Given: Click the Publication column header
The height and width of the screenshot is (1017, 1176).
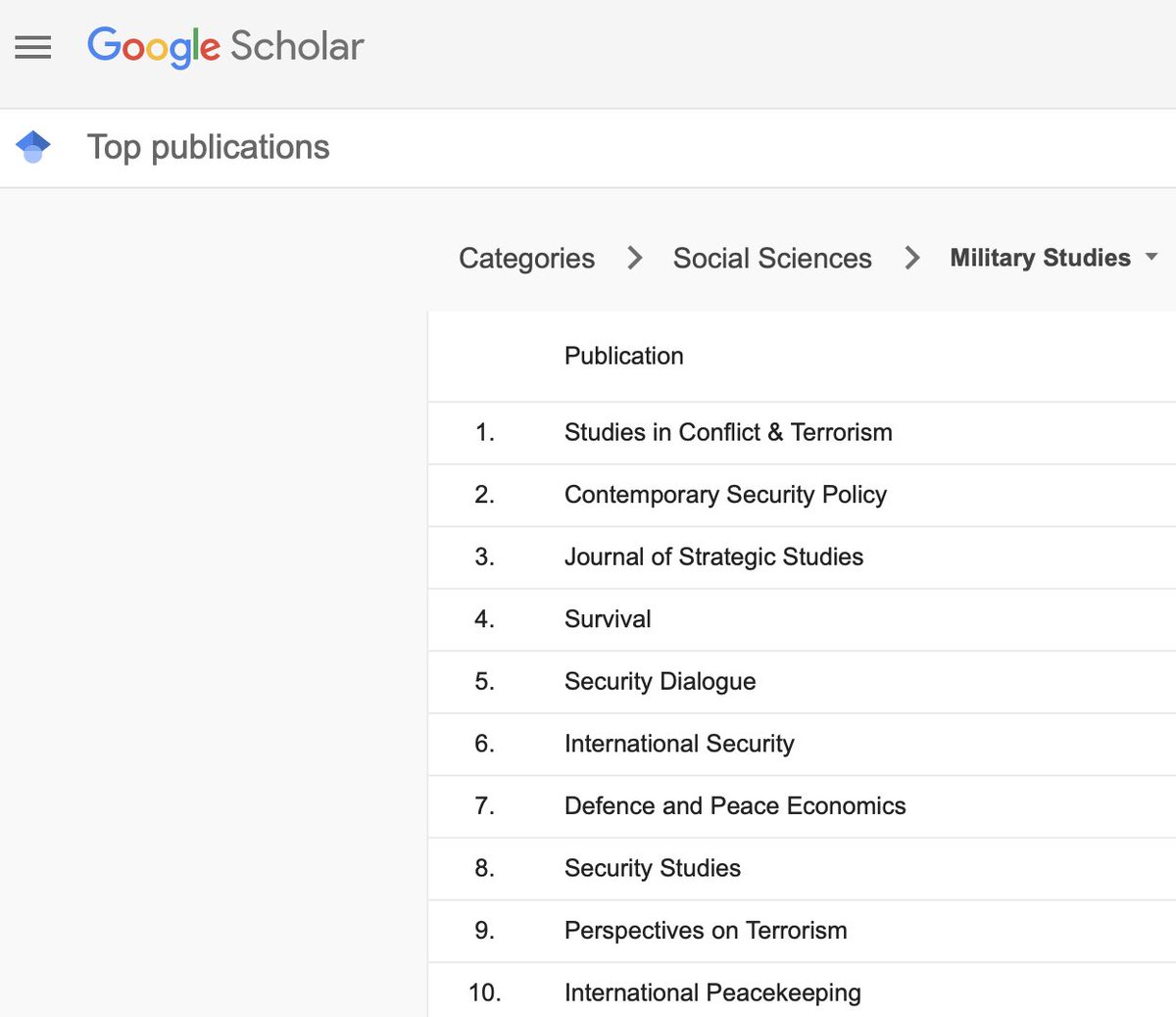Looking at the screenshot, I should pyautogui.click(x=623, y=356).
